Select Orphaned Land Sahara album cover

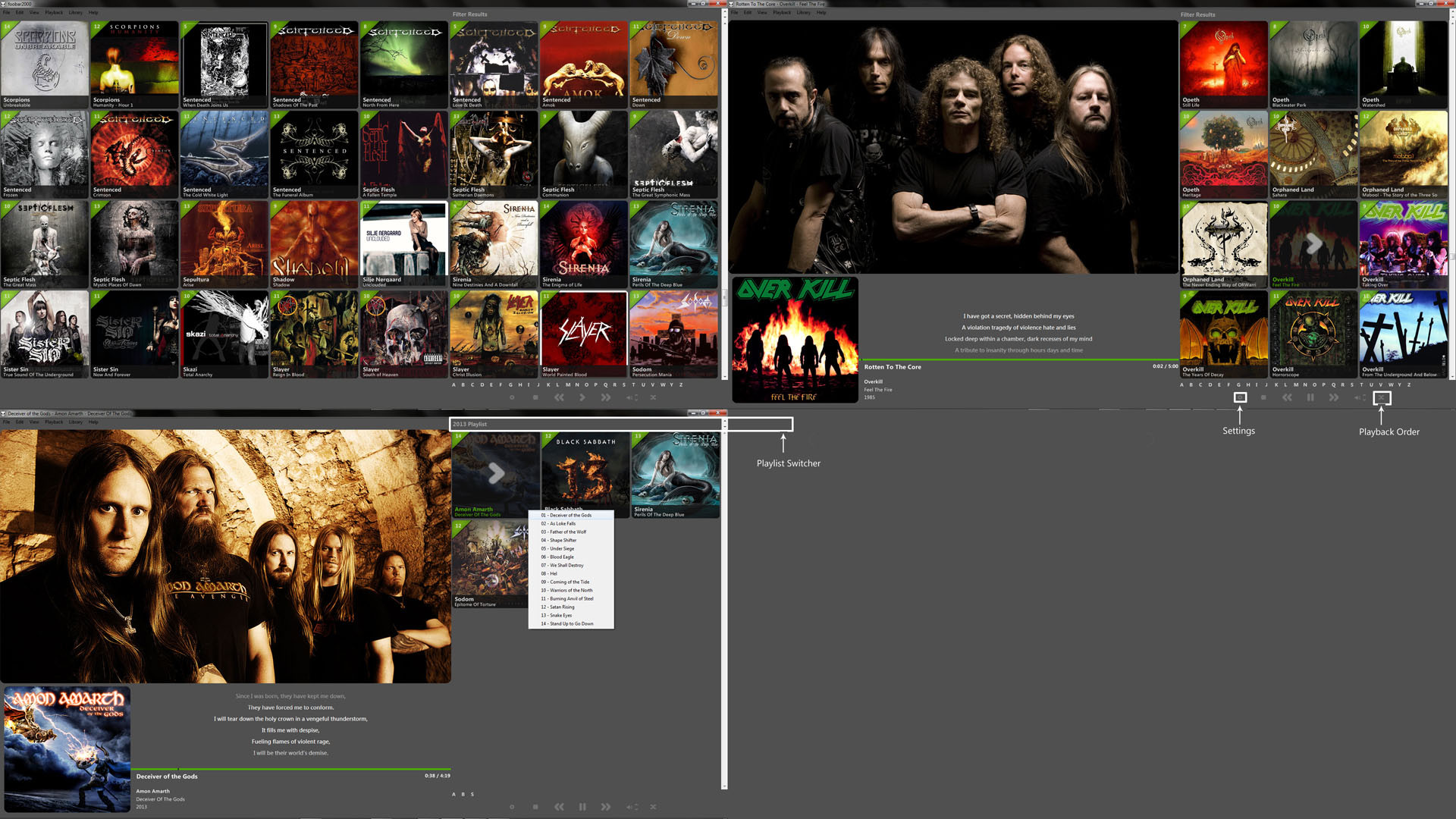1314,155
